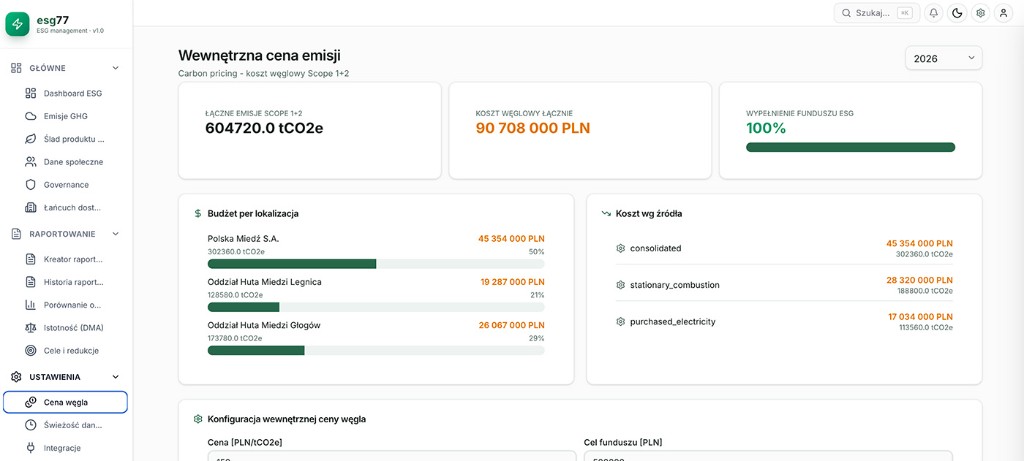Click the gear icon beside purchased_electricity
Image resolution: width=1024 pixels, height=461 pixels.
pyautogui.click(x=620, y=322)
